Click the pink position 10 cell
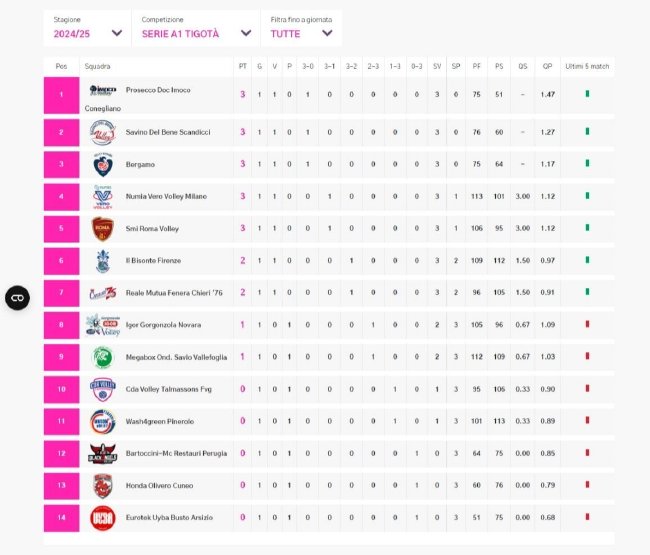 tap(61, 389)
